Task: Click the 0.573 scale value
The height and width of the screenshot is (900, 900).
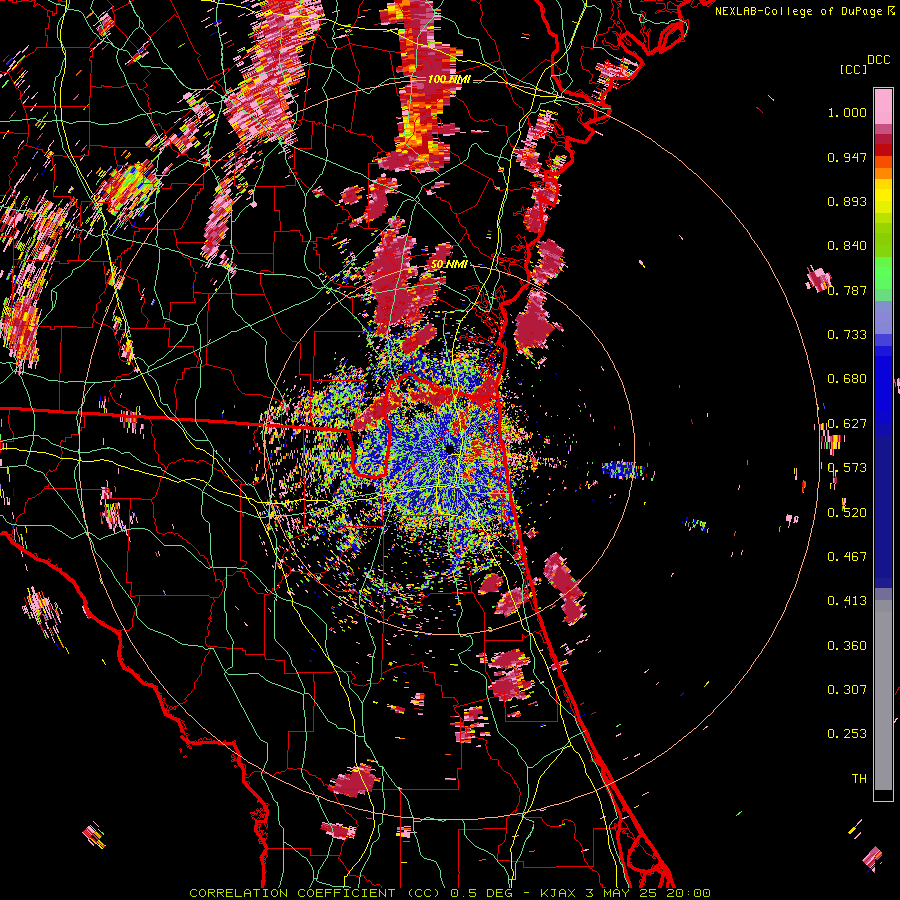Action: click(847, 468)
